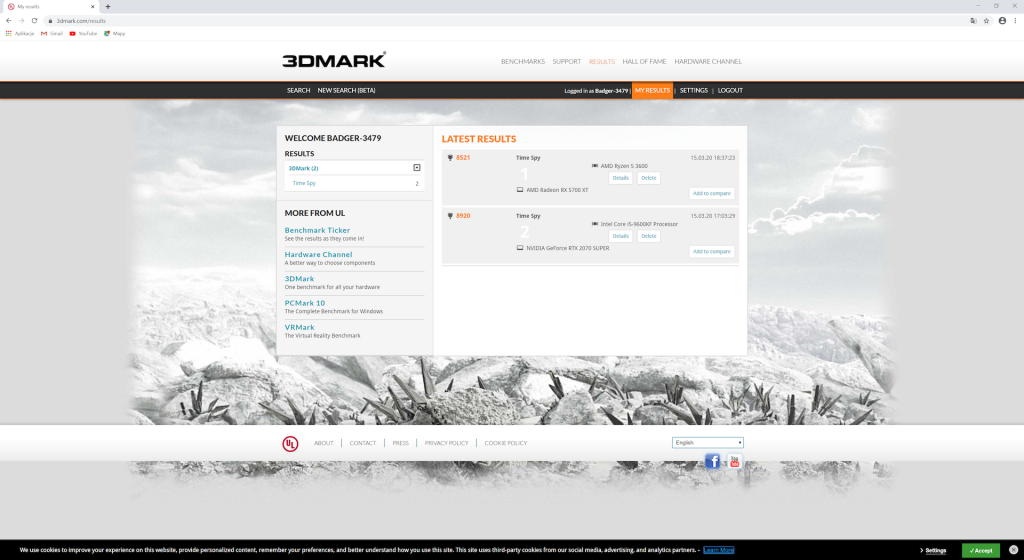Click Details for the AMD Ryzen 5 3600 result
This screenshot has width=1024, height=560.
pyautogui.click(x=621, y=178)
